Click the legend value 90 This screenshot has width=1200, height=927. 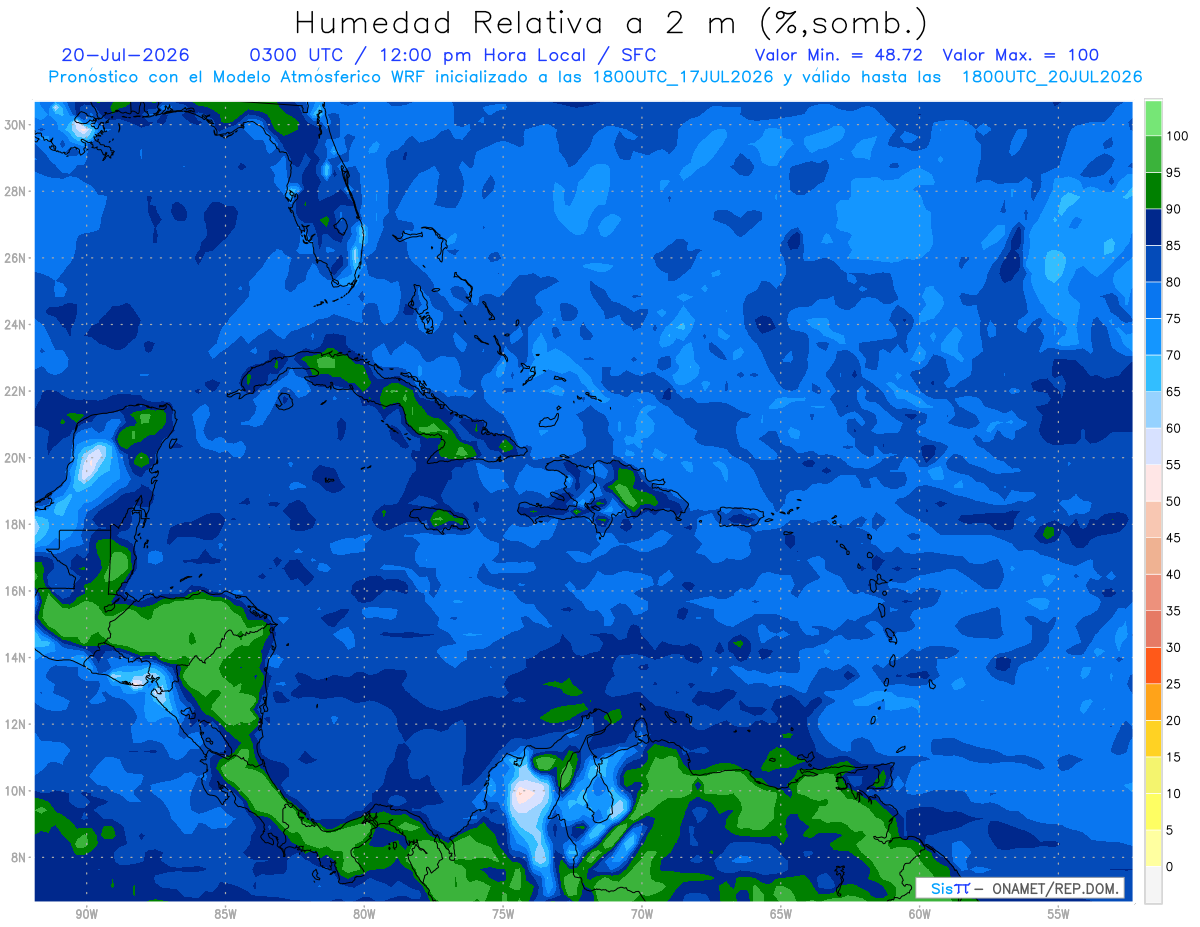coord(1173,209)
